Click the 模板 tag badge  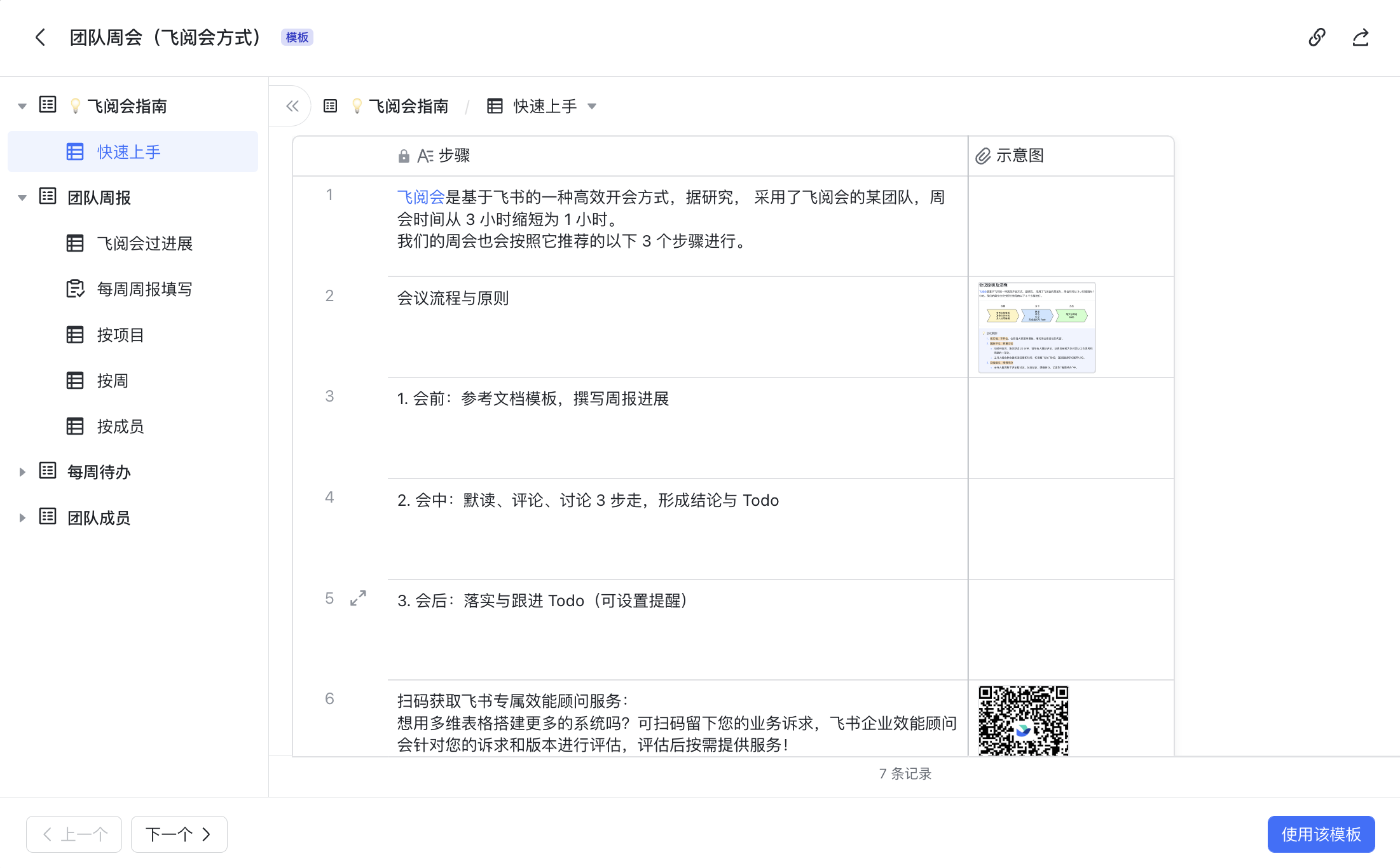coord(297,37)
